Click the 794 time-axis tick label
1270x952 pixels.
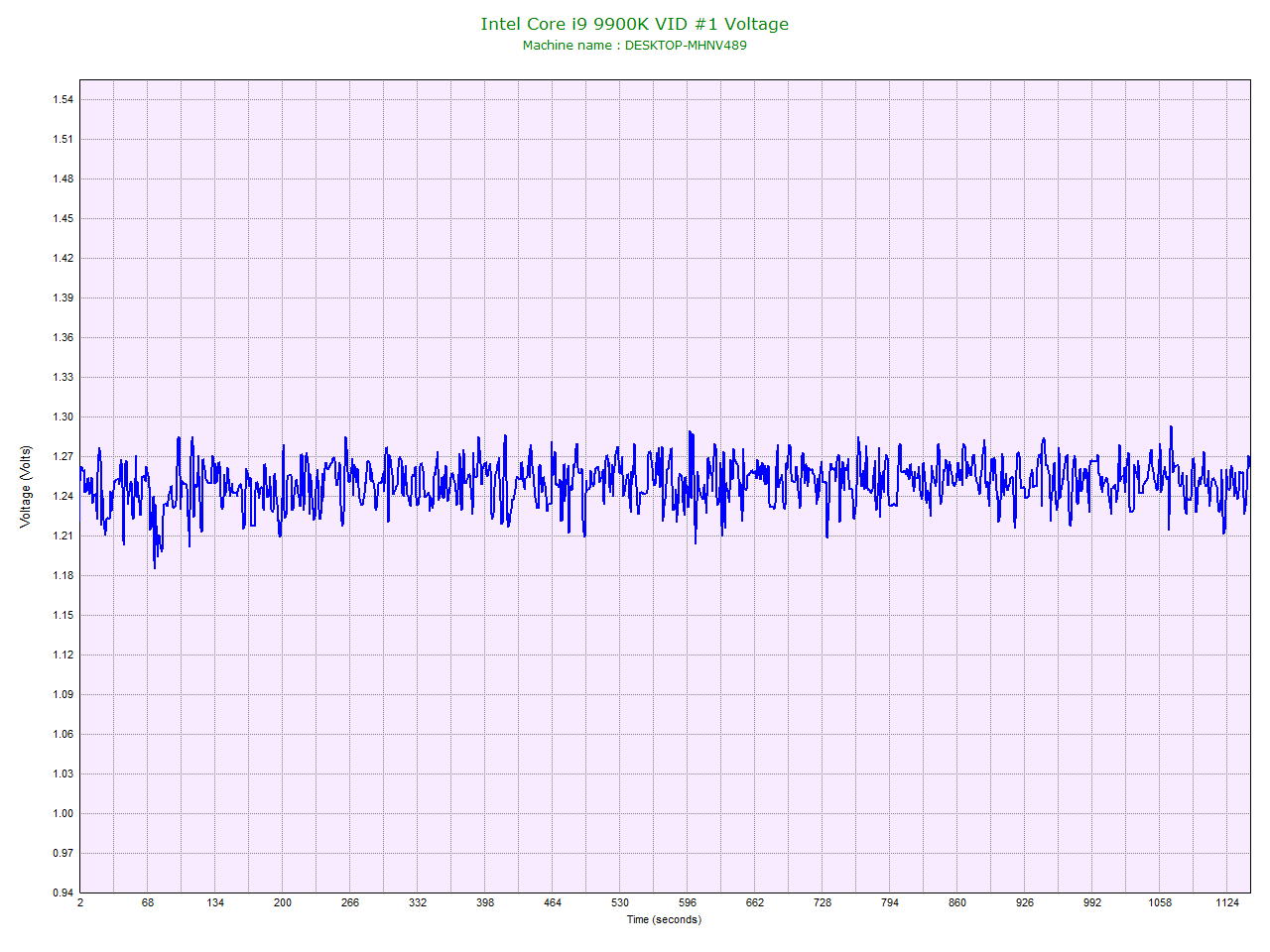point(890,902)
